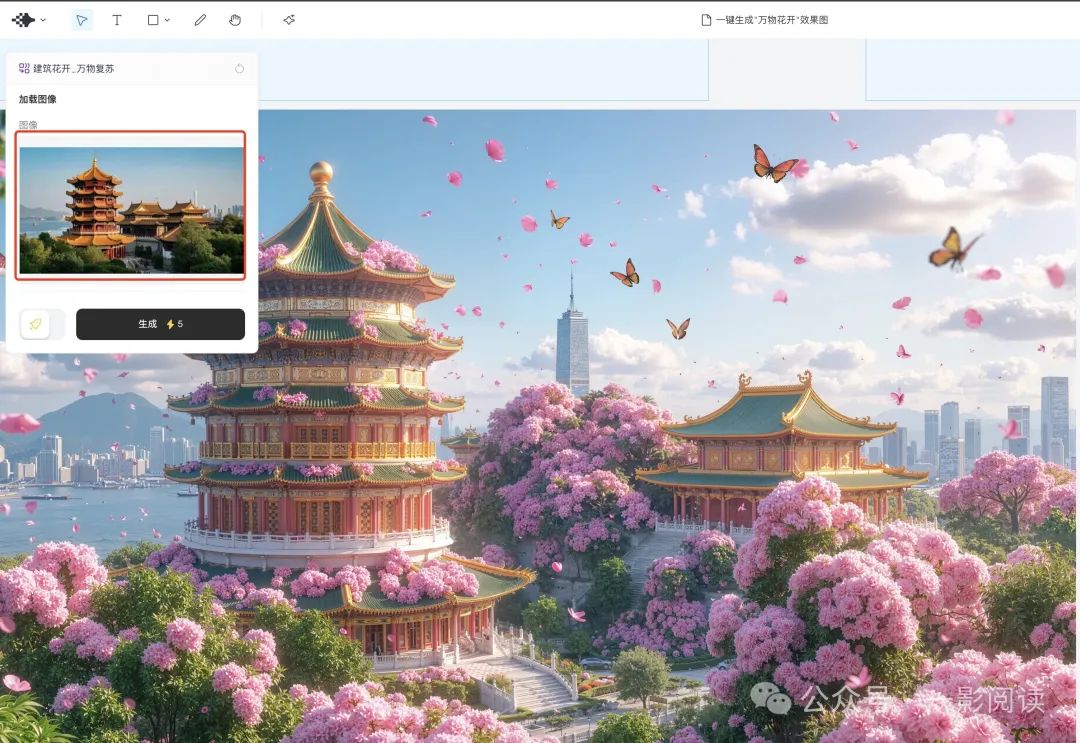The width and height of the screenshot is (1080, 743).
Task: Expand the shape tool dropdown arrow
Action: (x=167, y=21)
